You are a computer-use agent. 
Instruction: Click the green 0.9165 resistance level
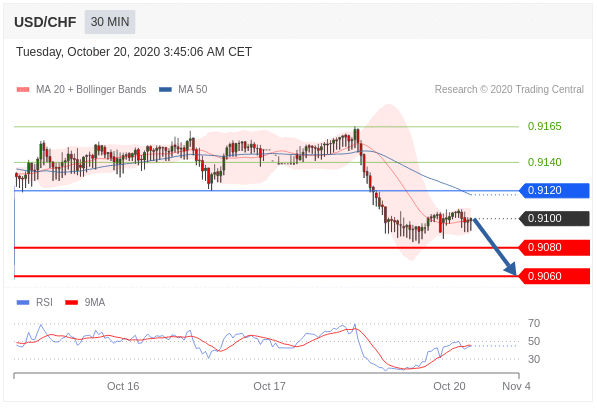(544, 126)
